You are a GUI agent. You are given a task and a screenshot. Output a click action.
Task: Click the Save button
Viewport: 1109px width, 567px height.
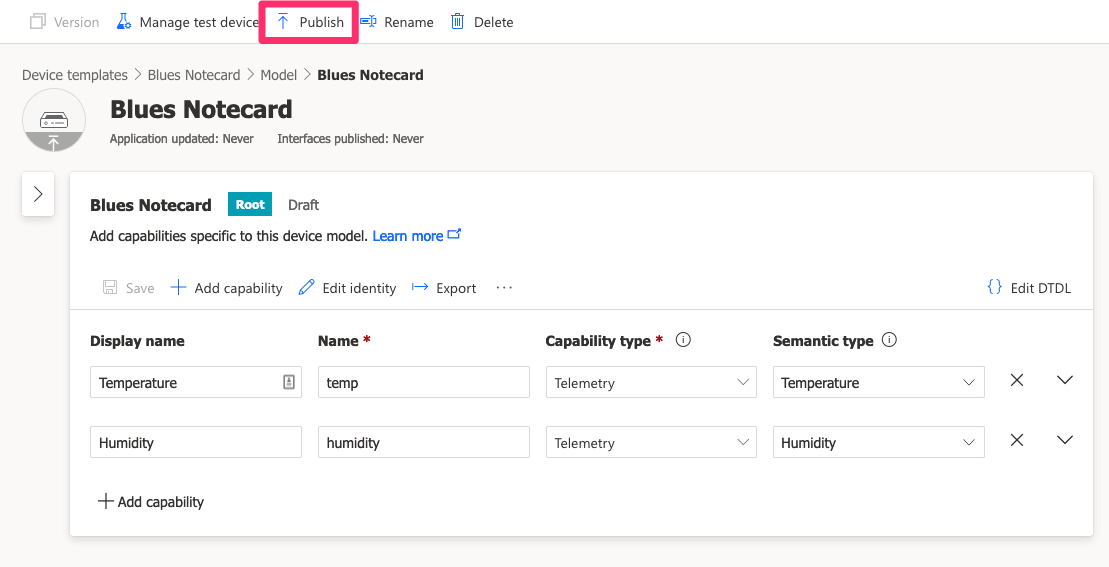point(128,288)
